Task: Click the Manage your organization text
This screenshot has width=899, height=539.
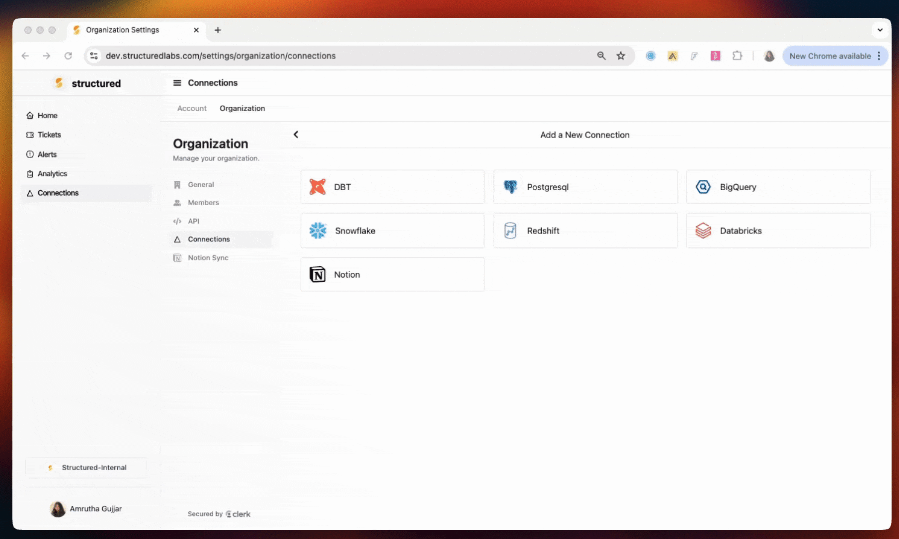Action: tap(216, 158)
